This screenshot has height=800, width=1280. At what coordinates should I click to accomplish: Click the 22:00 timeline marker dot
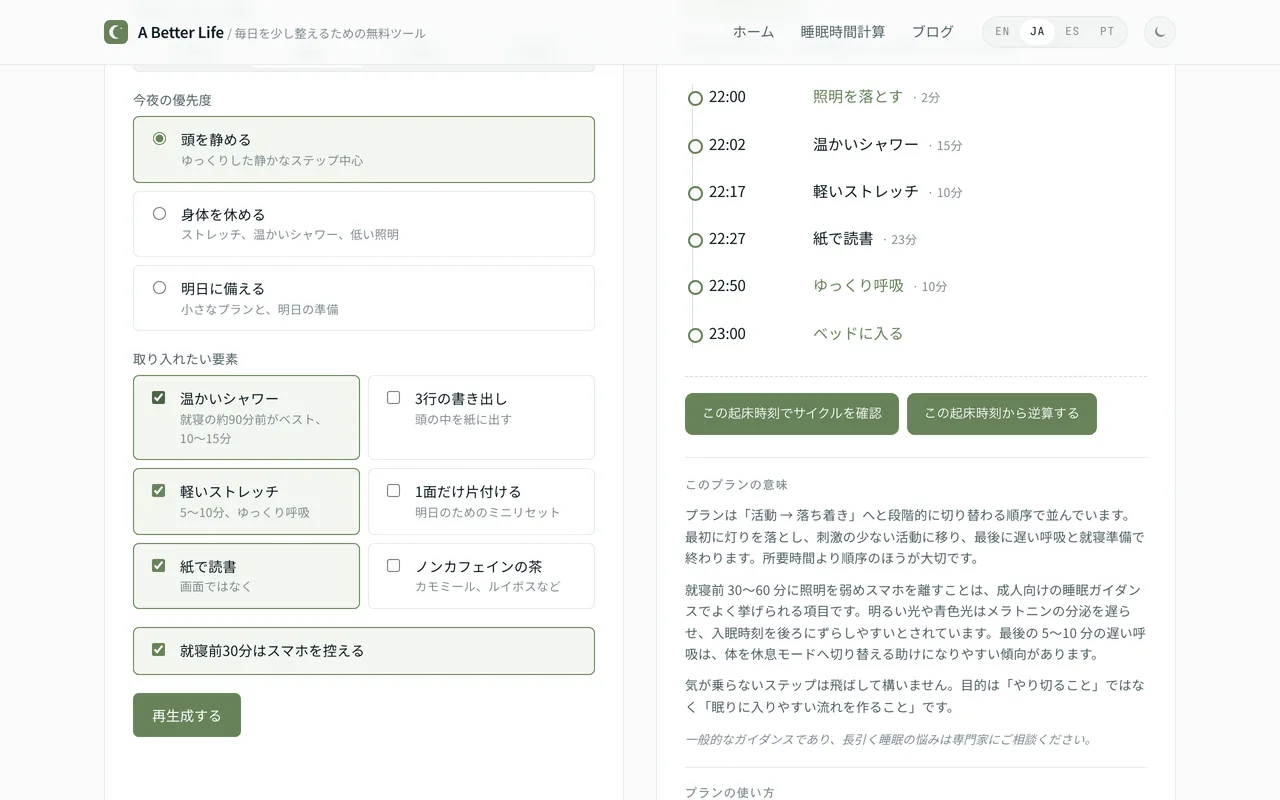click(x=695, y=98)
